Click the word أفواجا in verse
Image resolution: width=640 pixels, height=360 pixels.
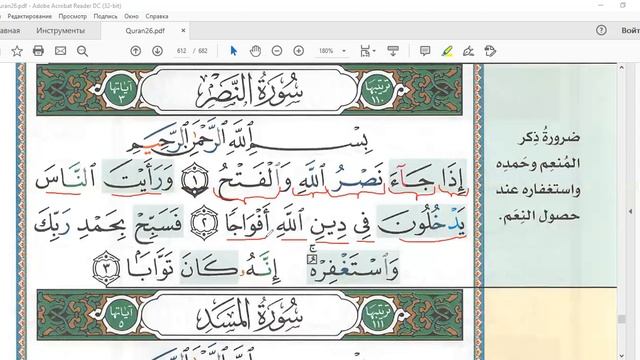pyautogui.click(x=247, y=222)
